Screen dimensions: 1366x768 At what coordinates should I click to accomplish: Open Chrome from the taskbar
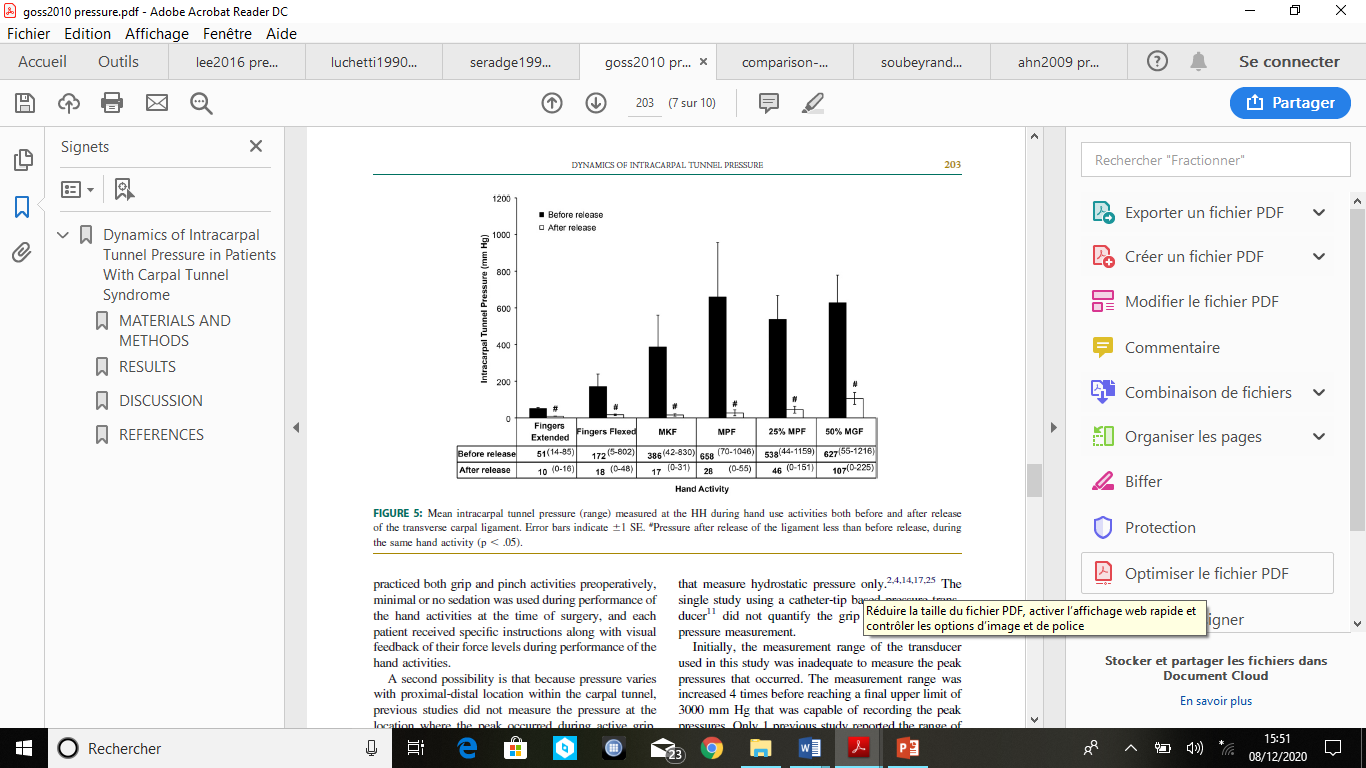coord(712,748)
